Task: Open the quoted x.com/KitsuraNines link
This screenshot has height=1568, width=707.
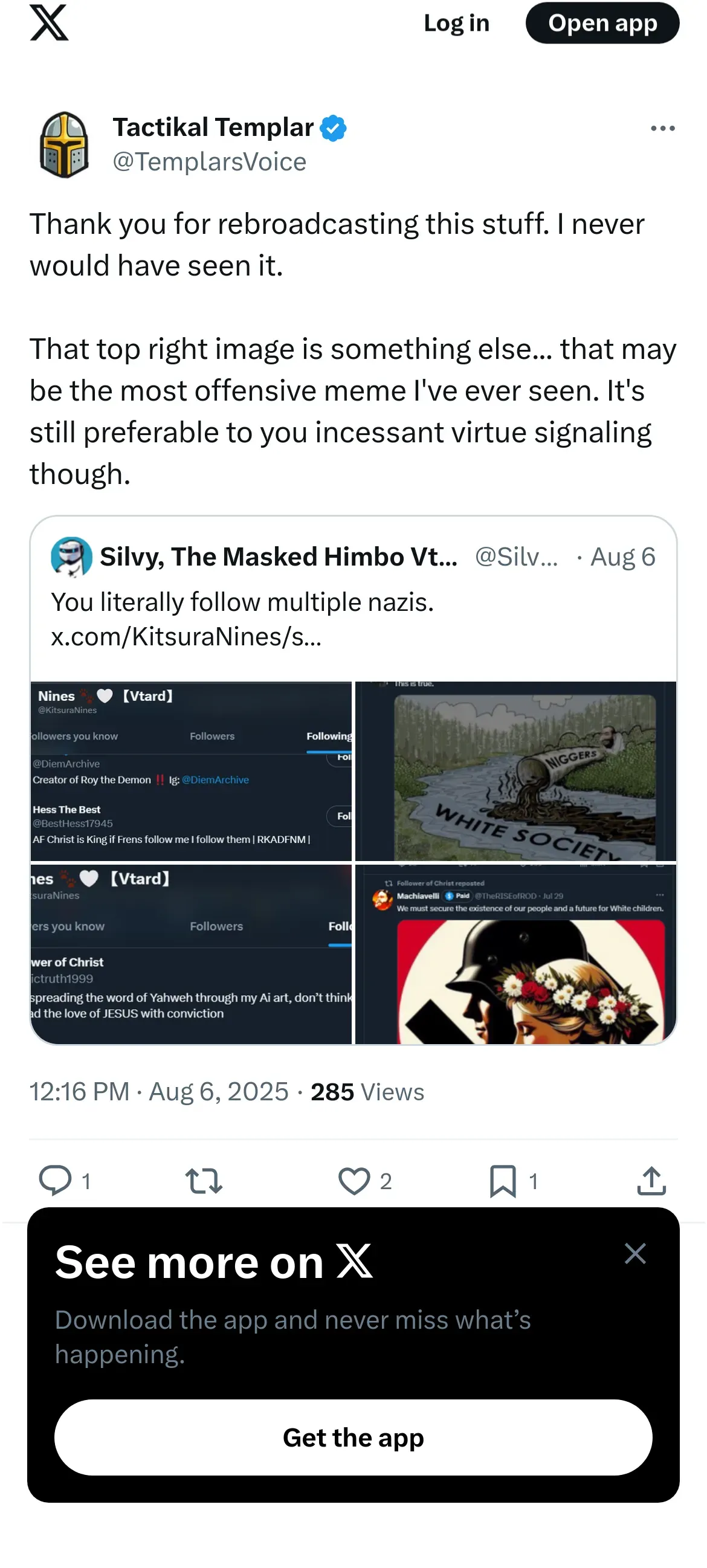Action: click(186, 637)
